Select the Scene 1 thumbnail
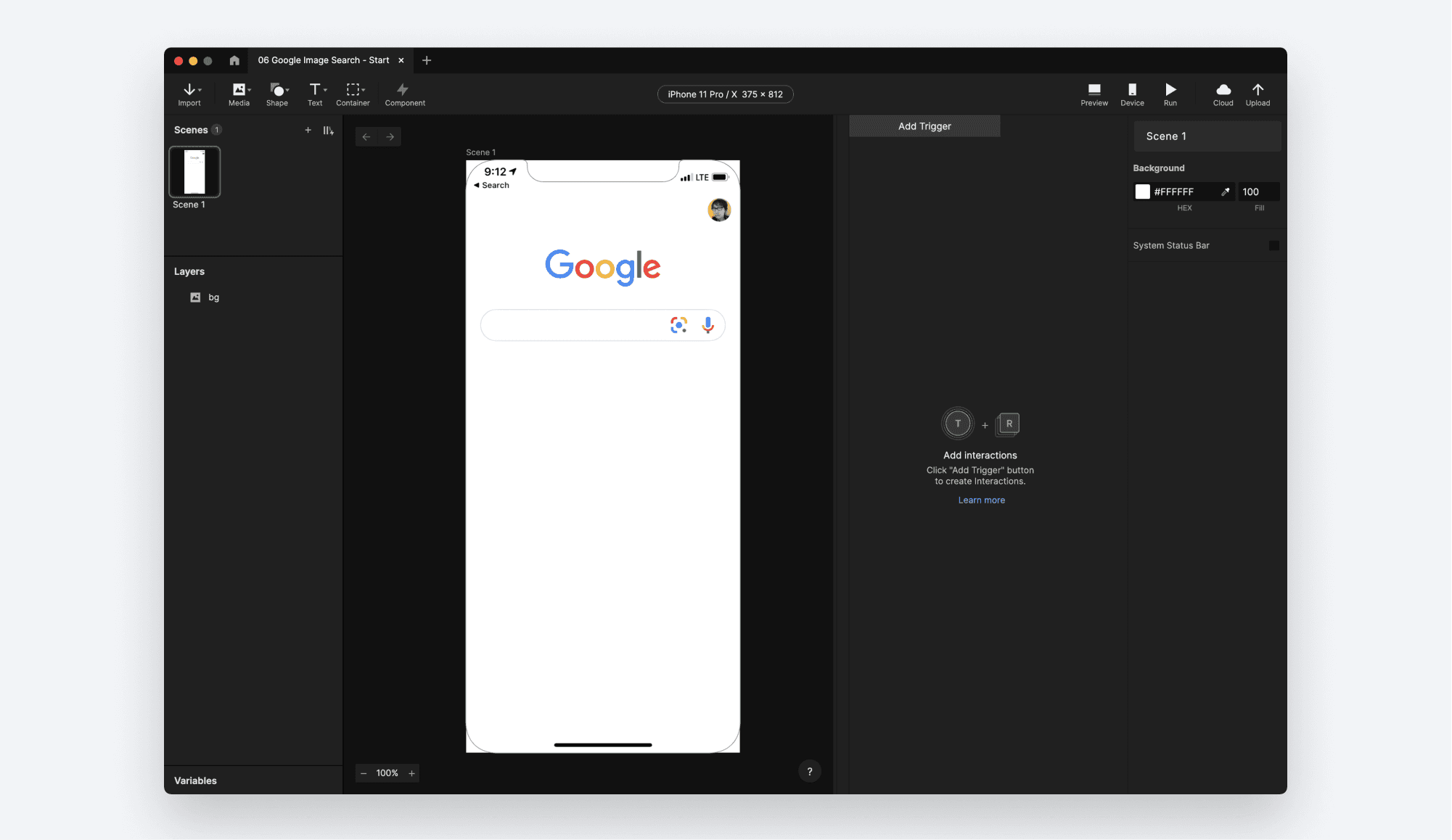Screen dimensions: 1452x840 pyautogui.click(x=194, y=172)
